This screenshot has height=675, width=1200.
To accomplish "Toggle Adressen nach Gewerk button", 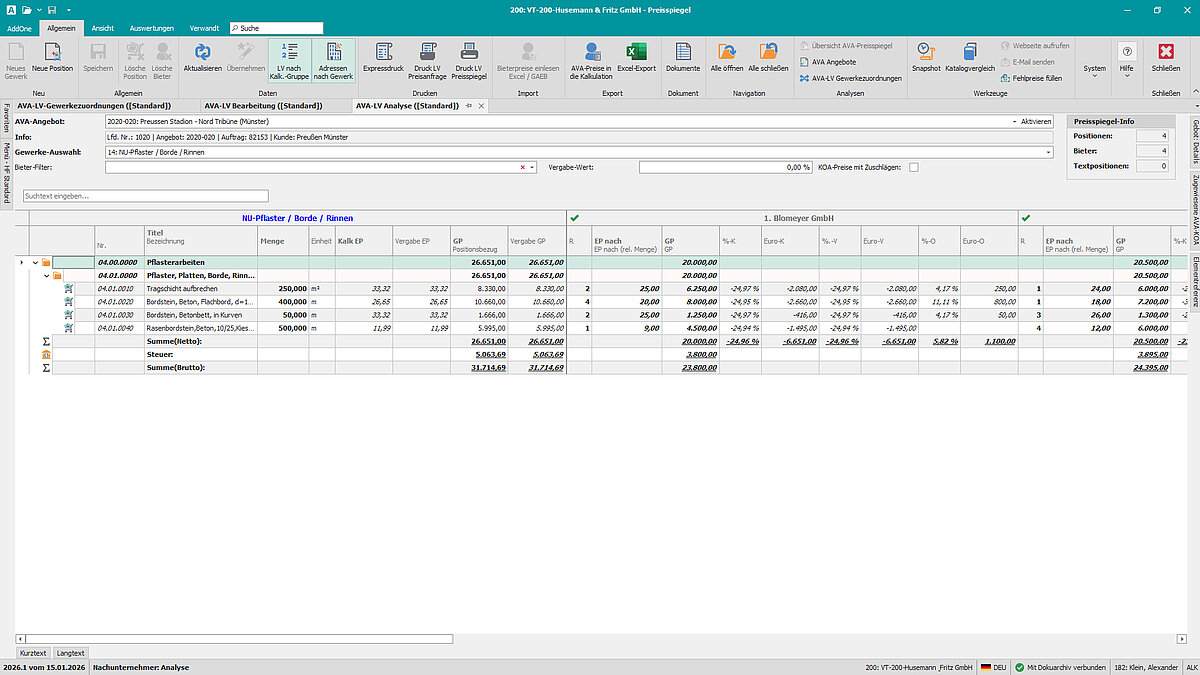I will [x=333, y=60].
